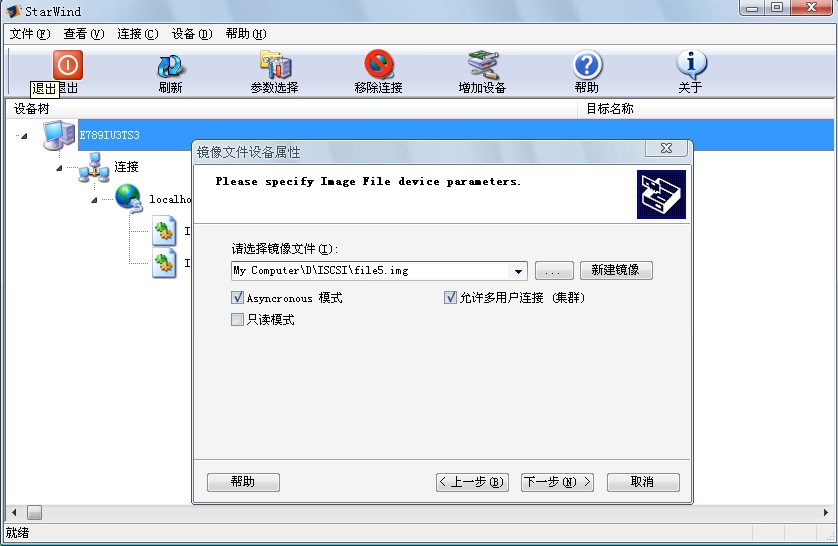Image resolution: width=838 pixels, height=546 pixels.
Task: Click the image device graphic in dialog header
Action: point(661,194)
